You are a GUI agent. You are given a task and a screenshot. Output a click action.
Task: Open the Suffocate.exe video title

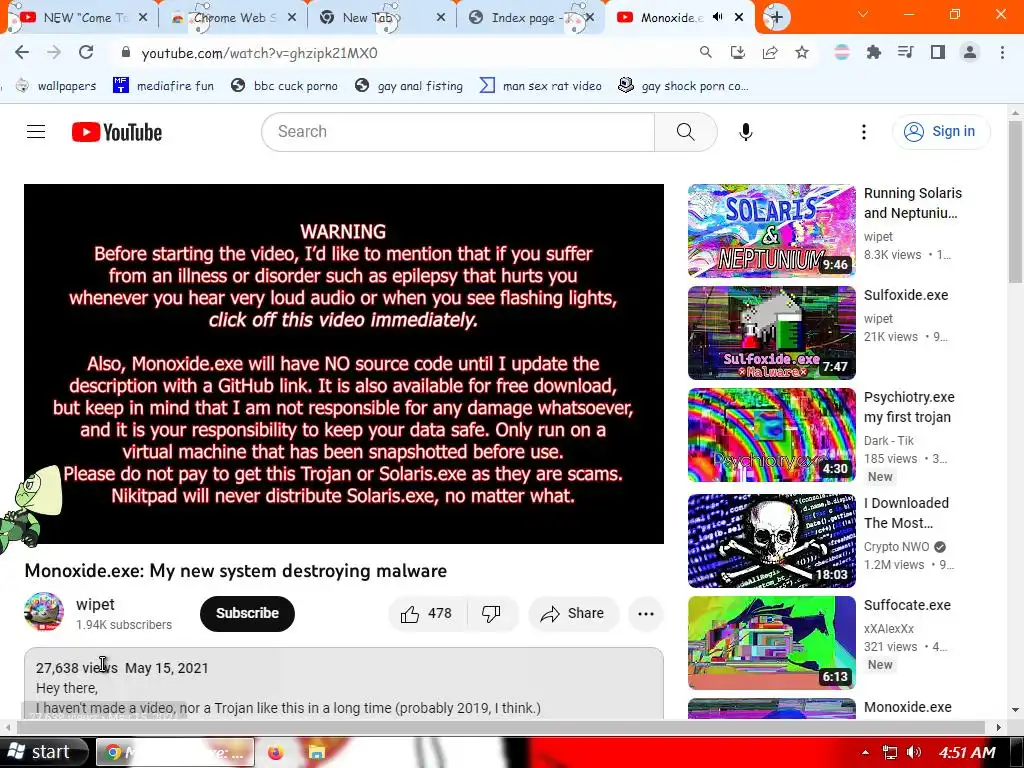coord(907,605)
